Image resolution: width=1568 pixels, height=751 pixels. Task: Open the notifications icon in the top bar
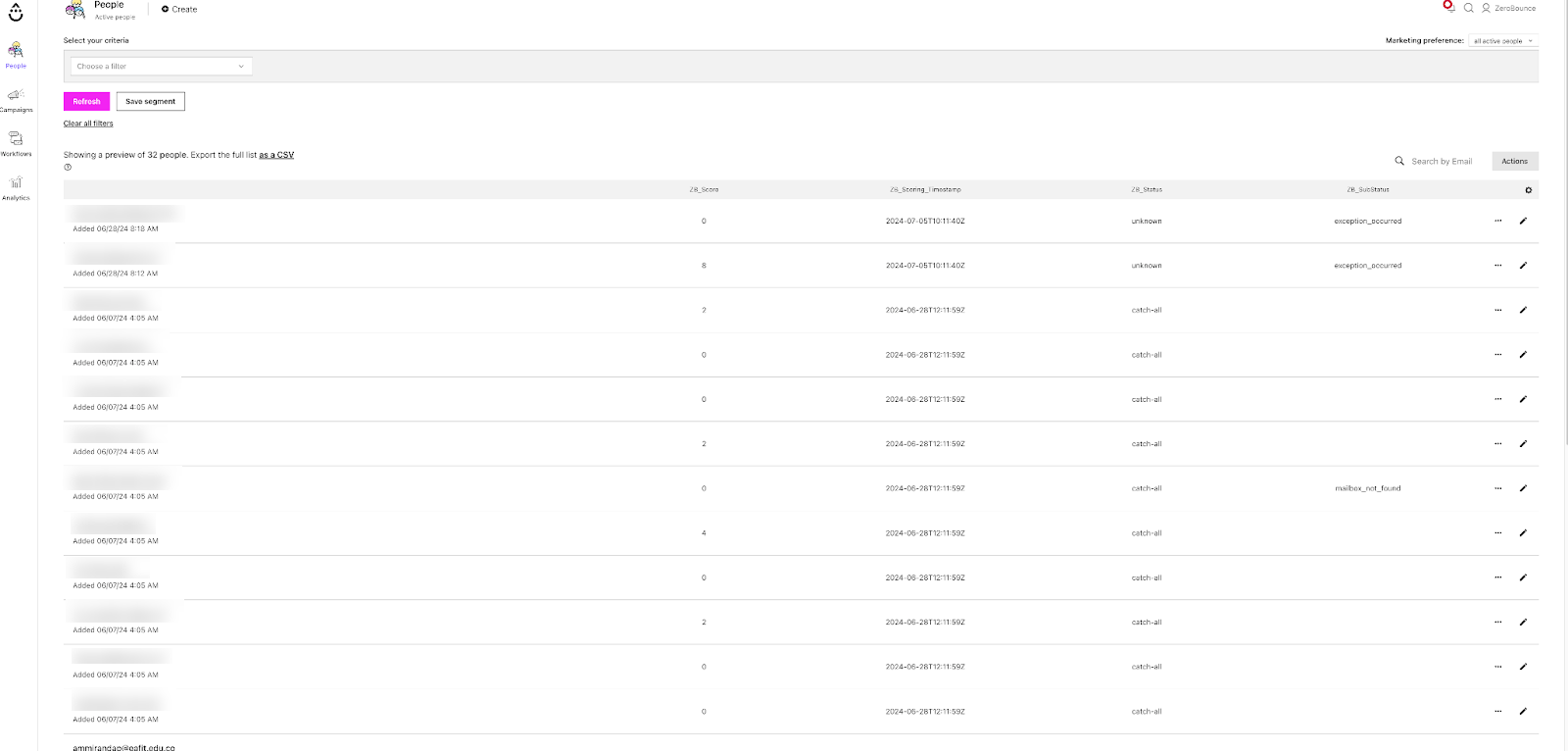[x=1448, y=7]
